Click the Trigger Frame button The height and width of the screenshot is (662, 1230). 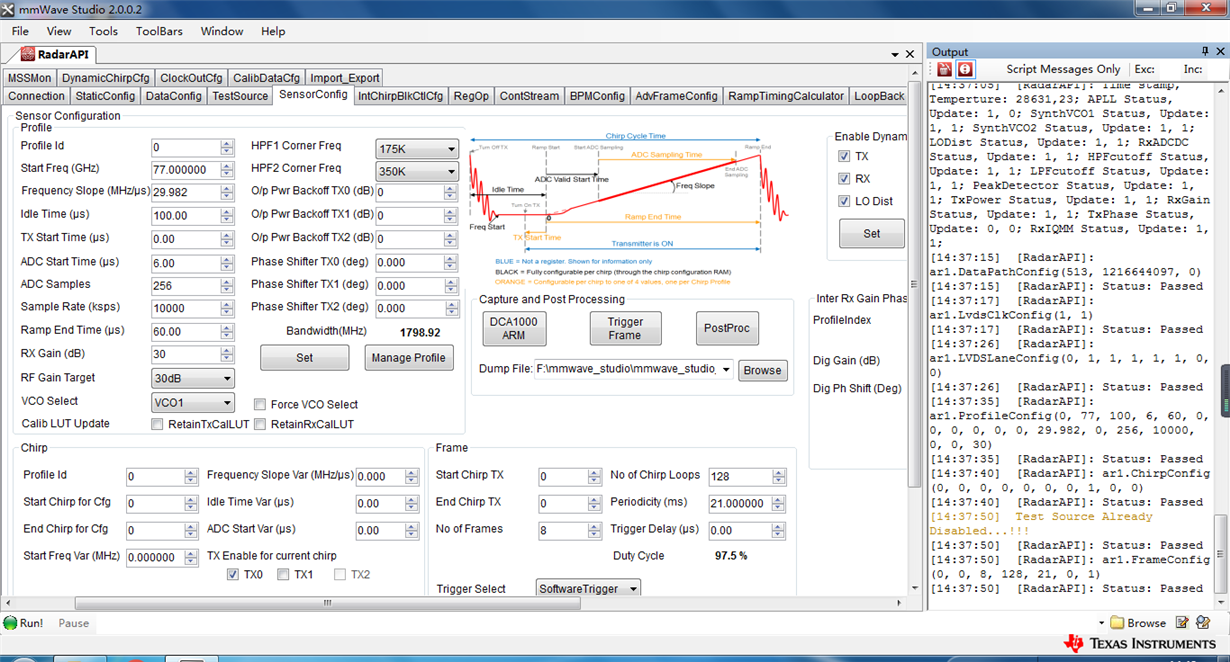[624, 329]
